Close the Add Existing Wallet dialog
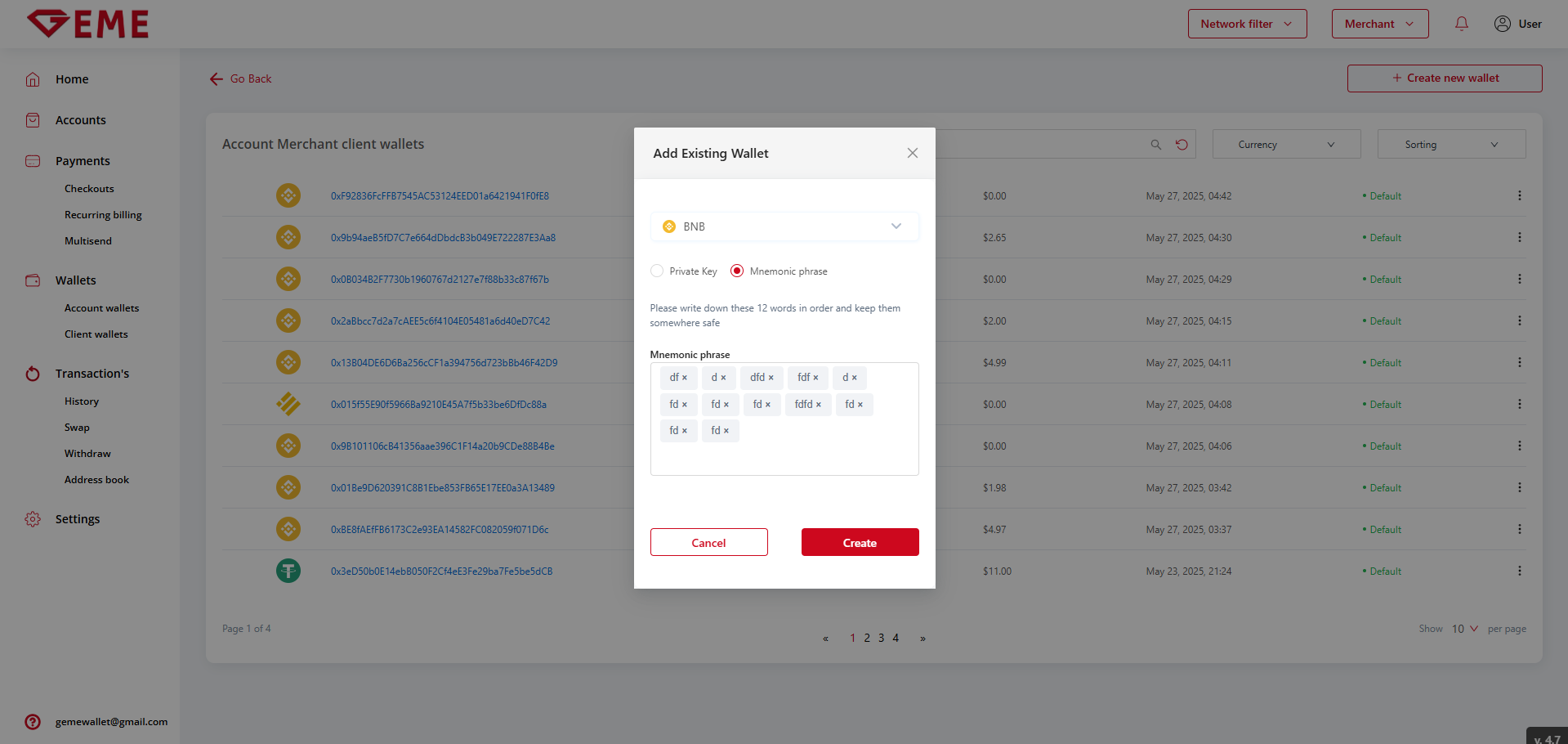 coord(912,153)
